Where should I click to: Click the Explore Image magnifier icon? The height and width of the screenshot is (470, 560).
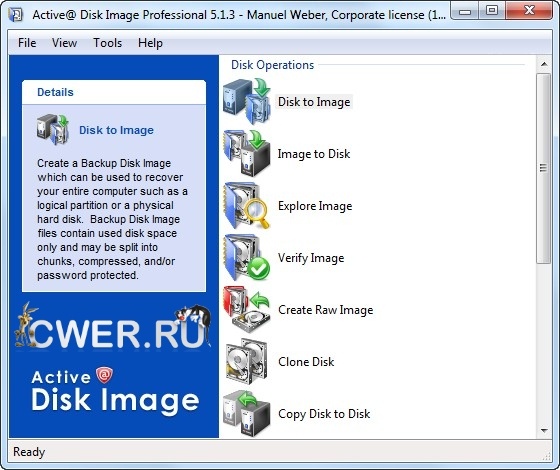[x=247, y=206]
